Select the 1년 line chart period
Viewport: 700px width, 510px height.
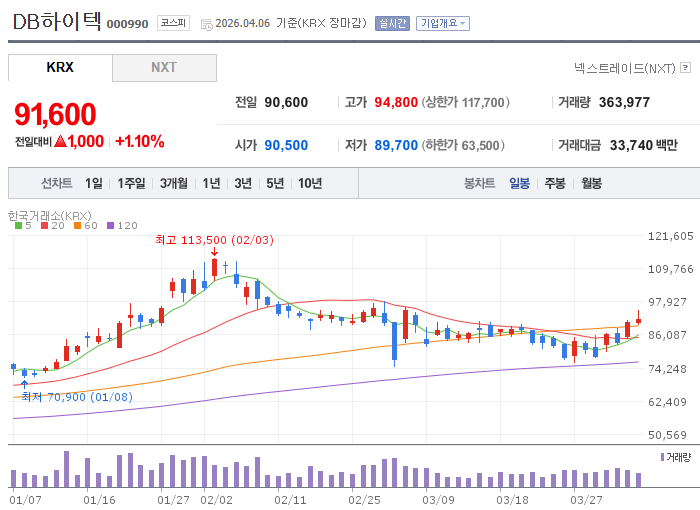pyautogui.click(x=211, y=183)
